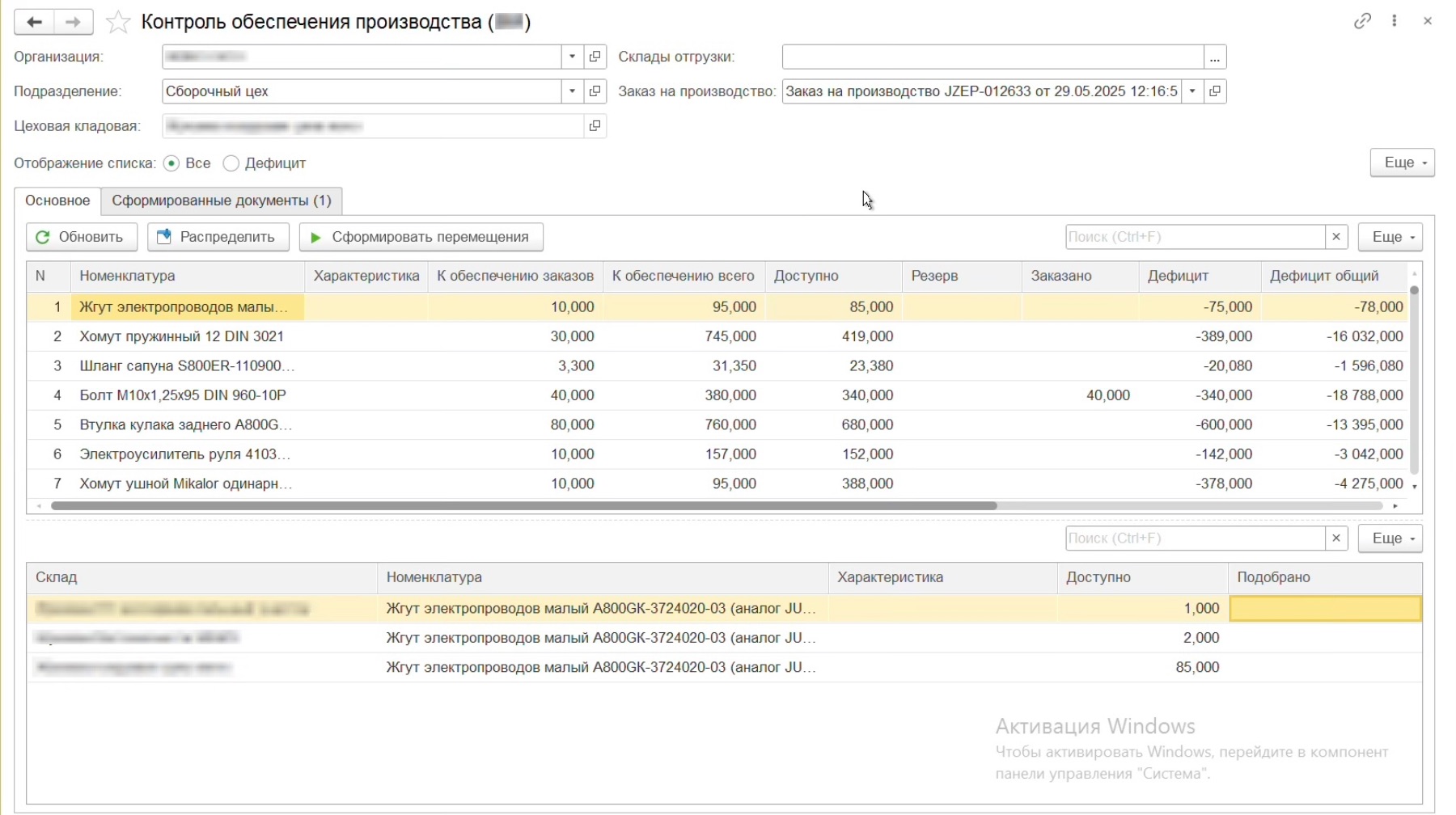Switch to the Основное tab

click(x=57, y=201)
